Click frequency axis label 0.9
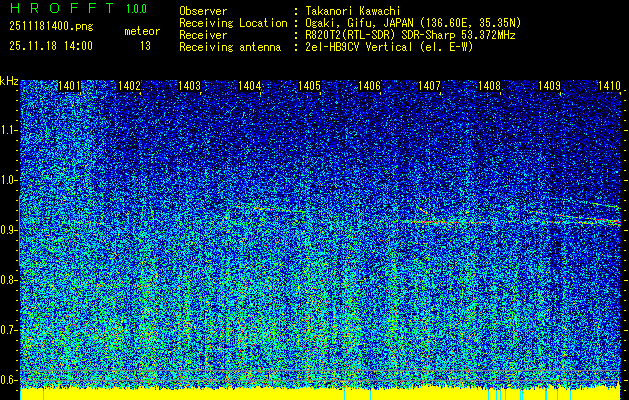This screenshot has height=400, width=629. point(9,230)
